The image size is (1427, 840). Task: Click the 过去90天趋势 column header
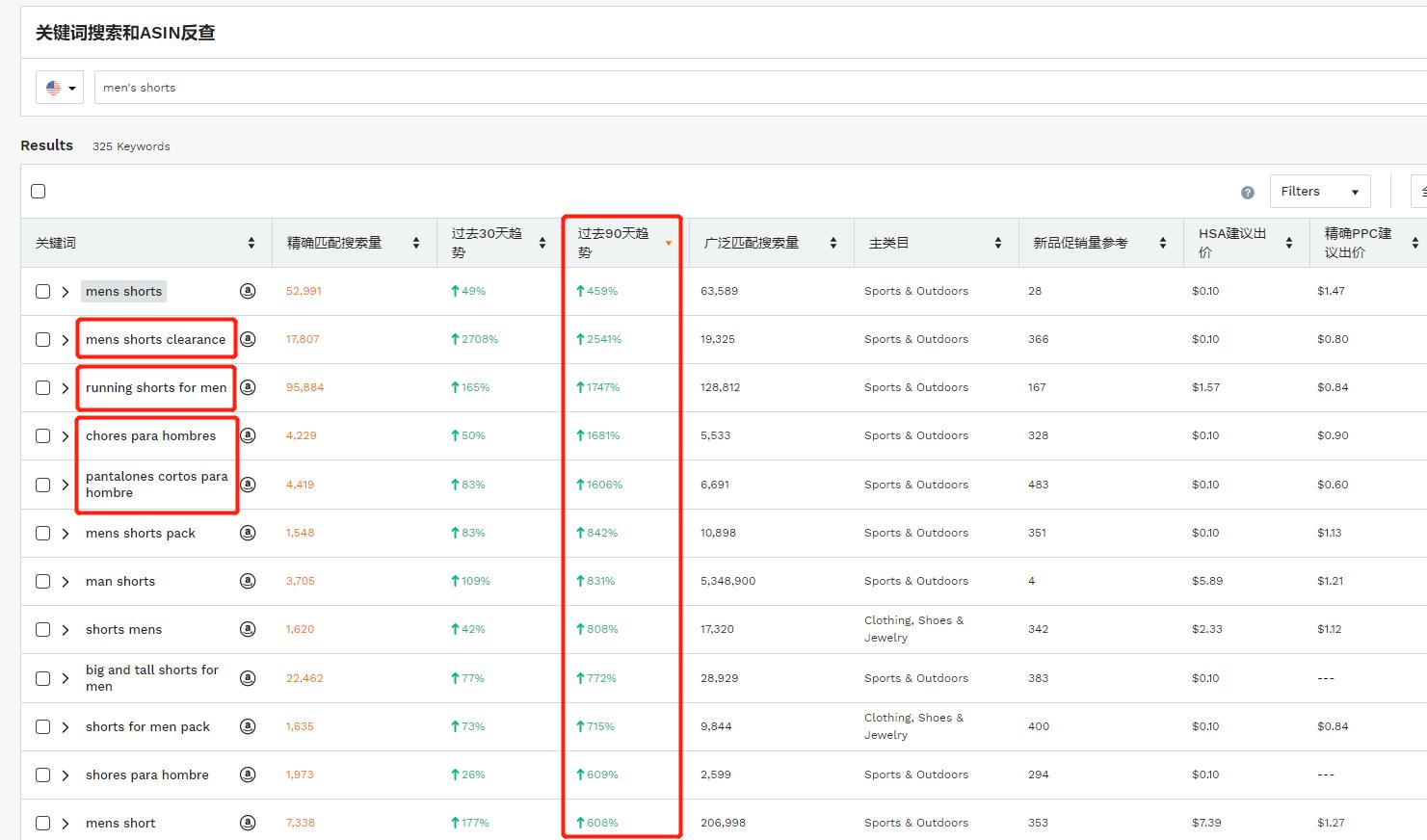coord(614,243)
